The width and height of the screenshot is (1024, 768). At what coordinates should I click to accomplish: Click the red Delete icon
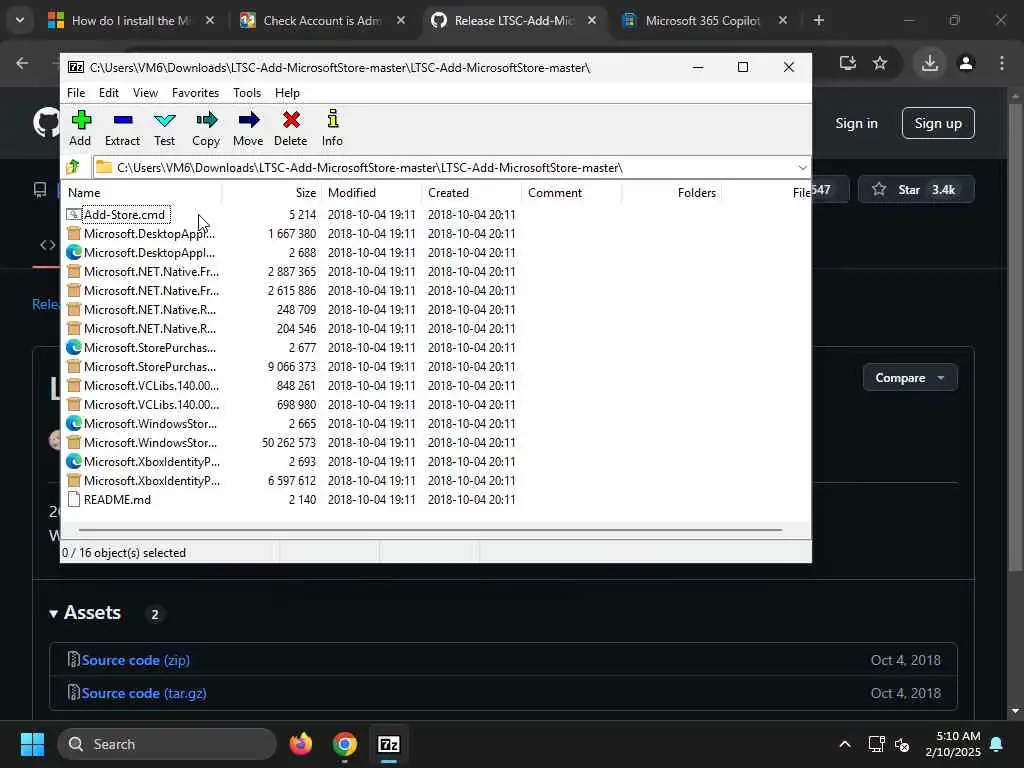291,128
